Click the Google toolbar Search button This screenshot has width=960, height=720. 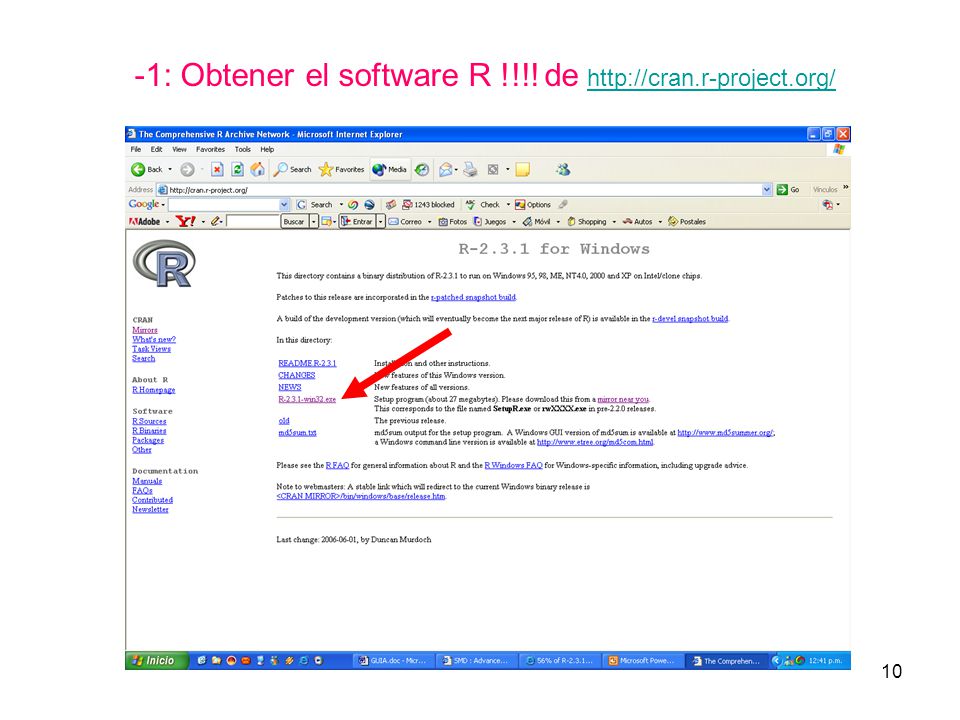pos(315,204)
